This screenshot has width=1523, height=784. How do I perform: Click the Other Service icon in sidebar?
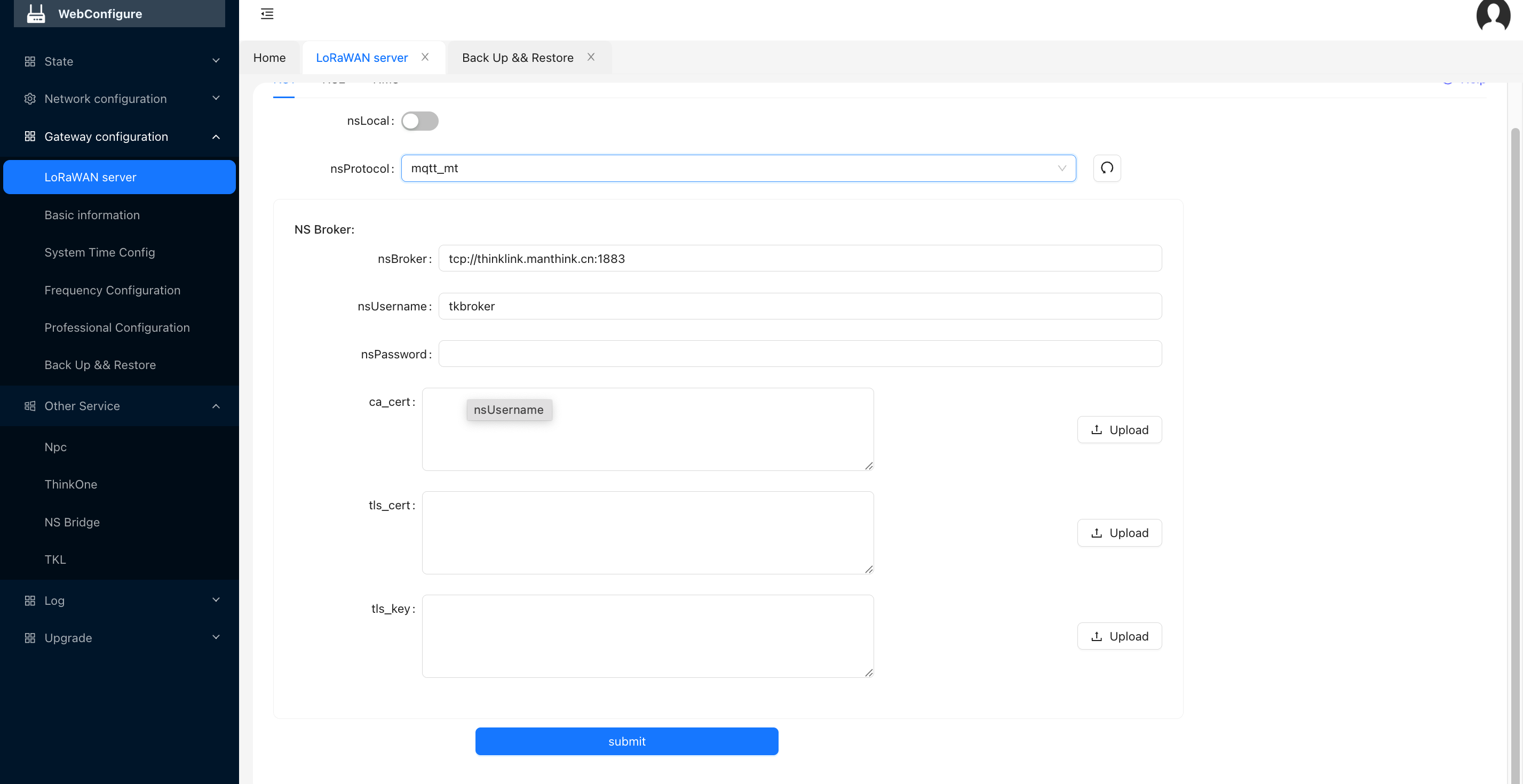click(29, 406)
